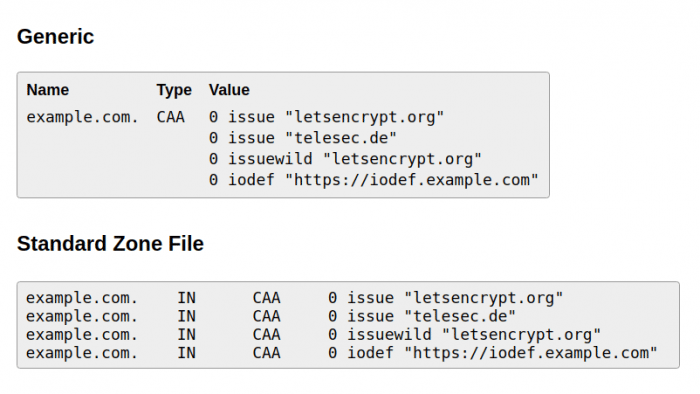
Task: Click CAA in the last zone file line
Action: [x=267, y=353]
